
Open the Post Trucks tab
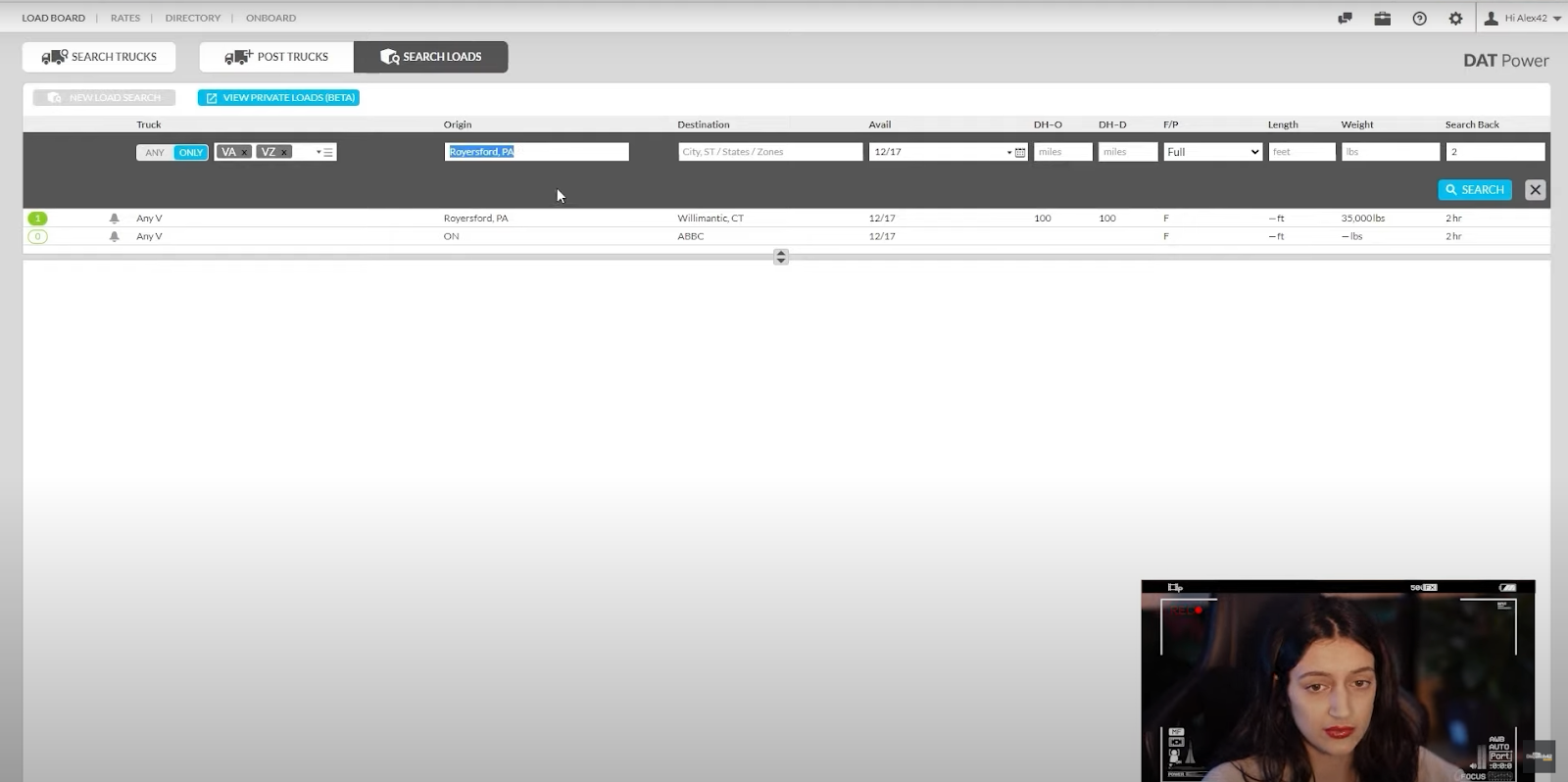(x=276, y=57)
